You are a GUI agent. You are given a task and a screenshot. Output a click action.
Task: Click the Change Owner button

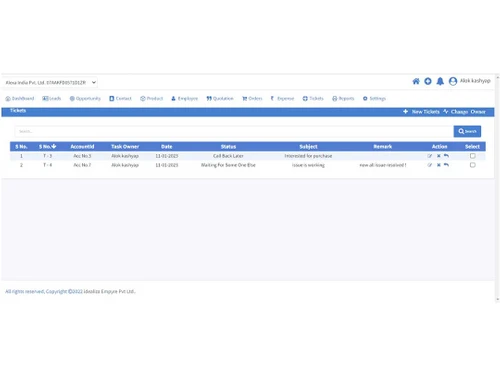(x=464, y=112)
